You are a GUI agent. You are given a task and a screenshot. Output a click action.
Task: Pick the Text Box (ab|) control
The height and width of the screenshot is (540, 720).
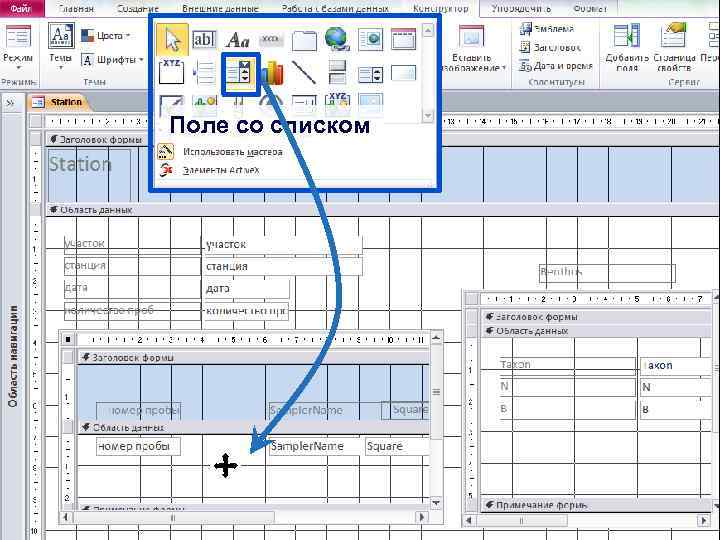tap(204, 40)
